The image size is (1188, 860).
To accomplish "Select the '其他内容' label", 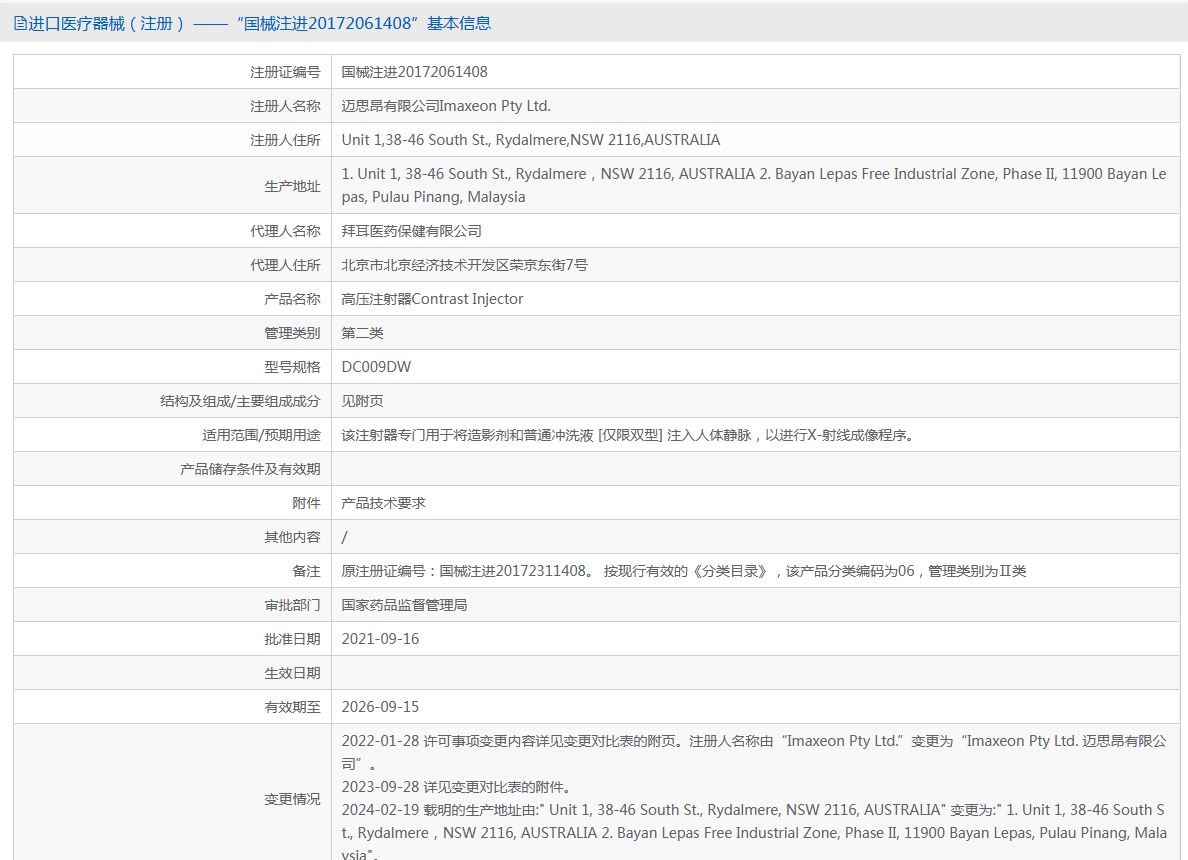I will tap(292, 538).
